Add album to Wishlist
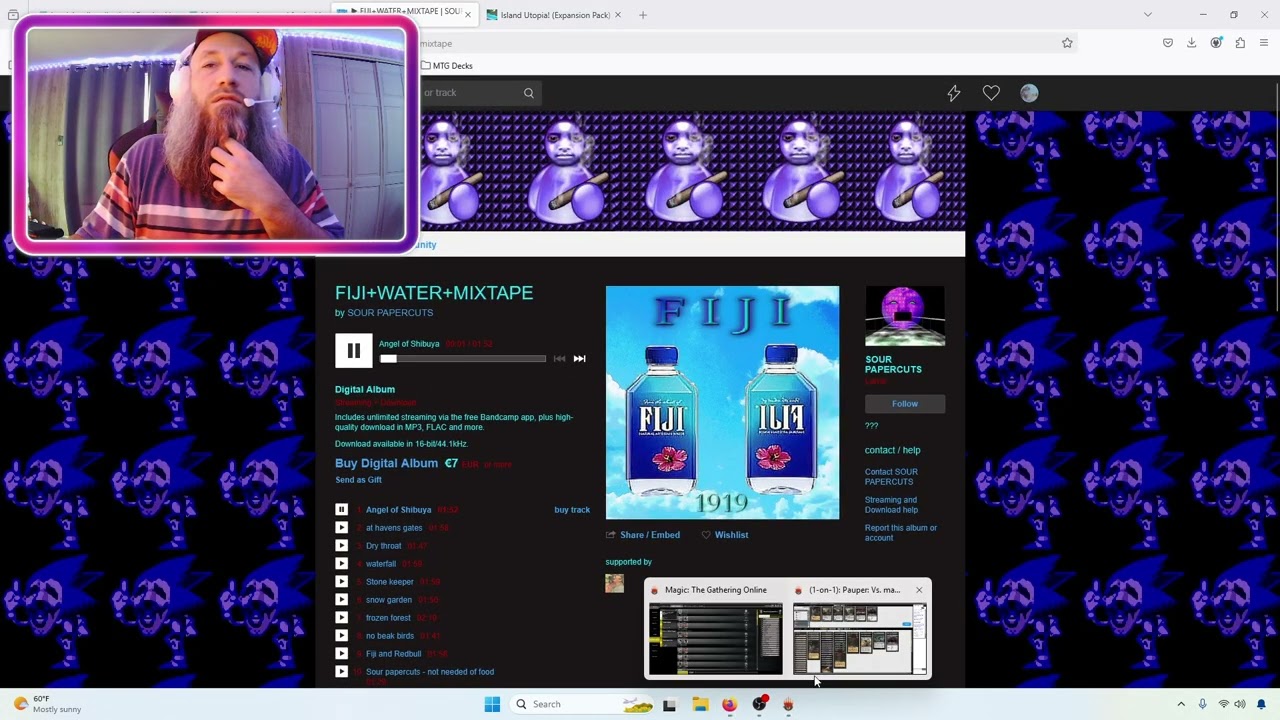 724,535
